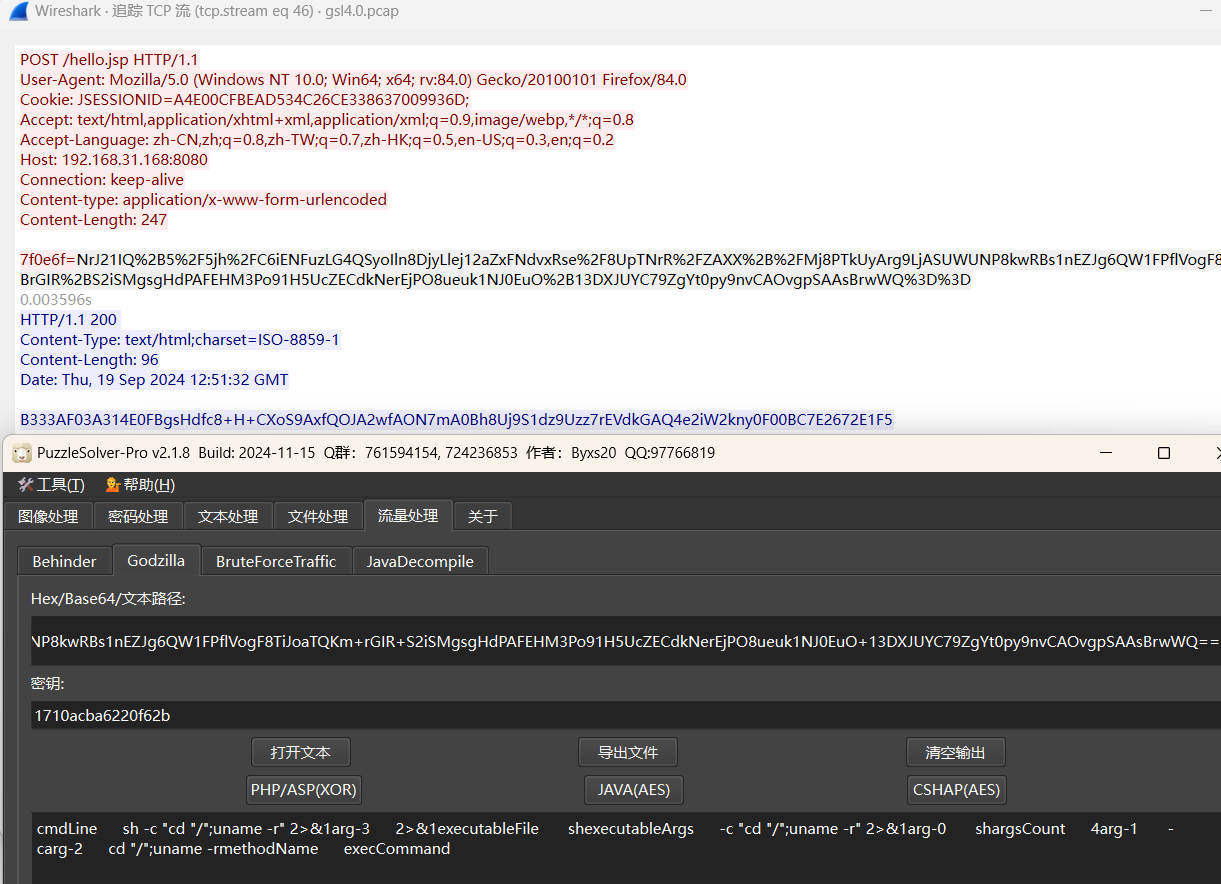Decrypt using the PHP/ASP(XOR) button

tap(304, 789)
